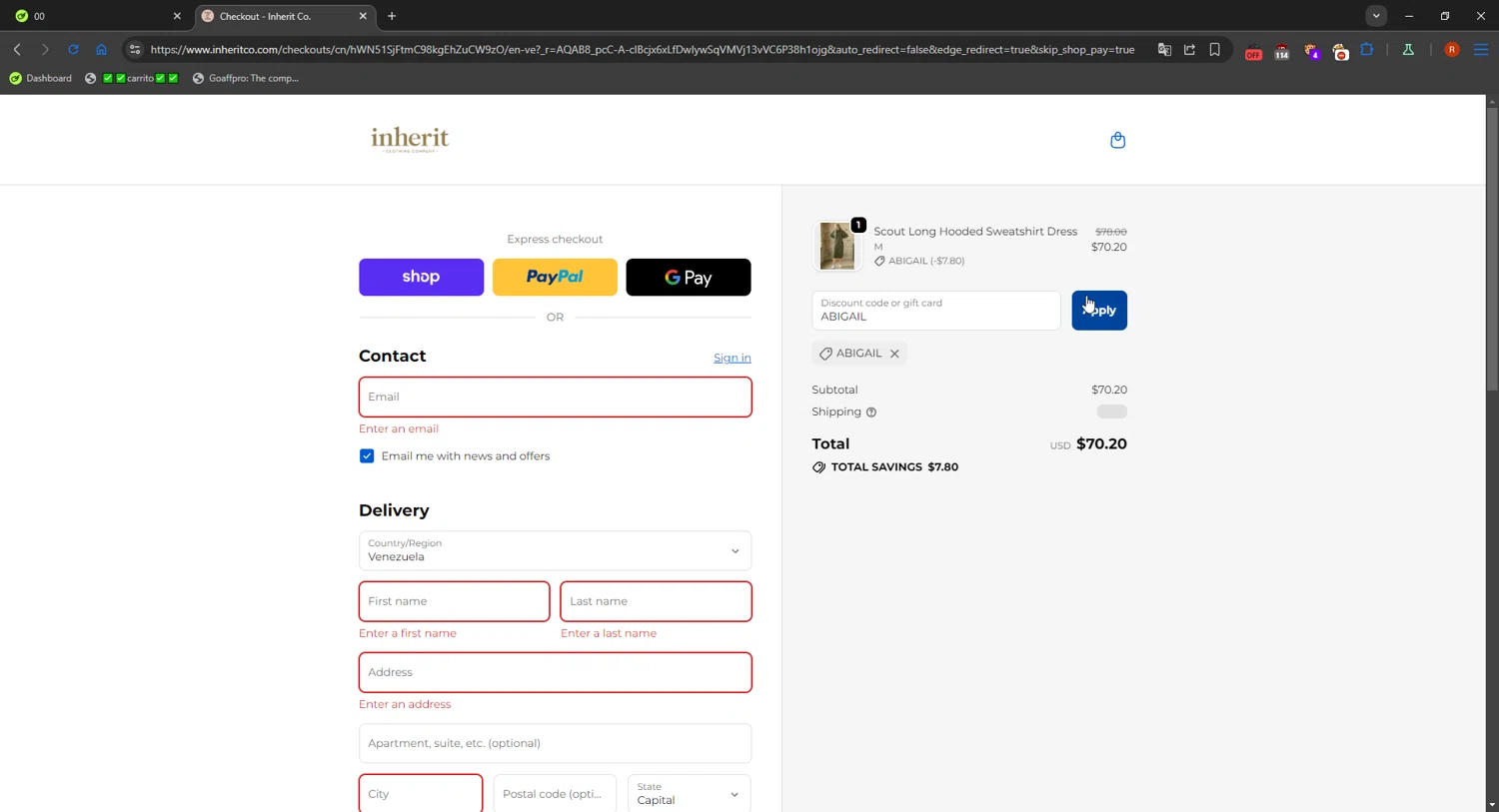Bookmark this page with the bookmark icon
This screenshot has height=812, width=1499.
1215,49
